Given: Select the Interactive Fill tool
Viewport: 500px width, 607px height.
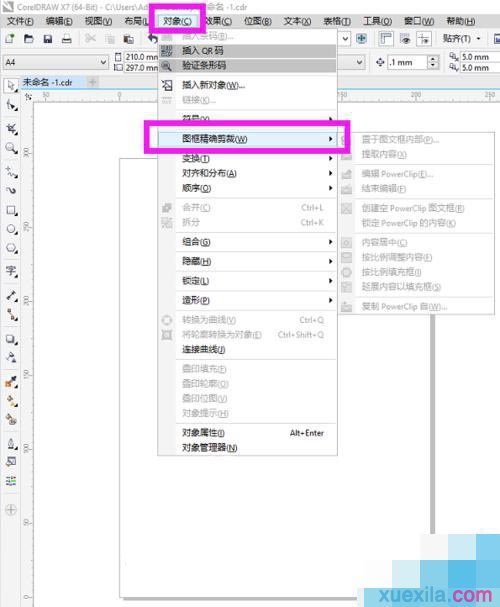Looking at the screenshot, I should 11,401.
